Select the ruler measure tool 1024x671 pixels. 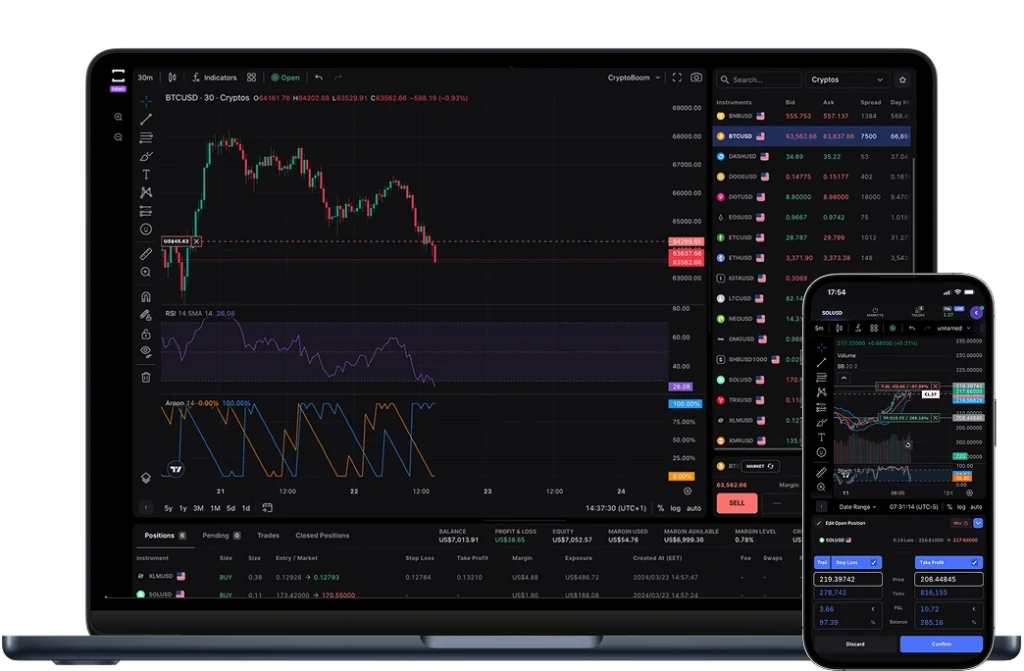[x=146, y=254]
